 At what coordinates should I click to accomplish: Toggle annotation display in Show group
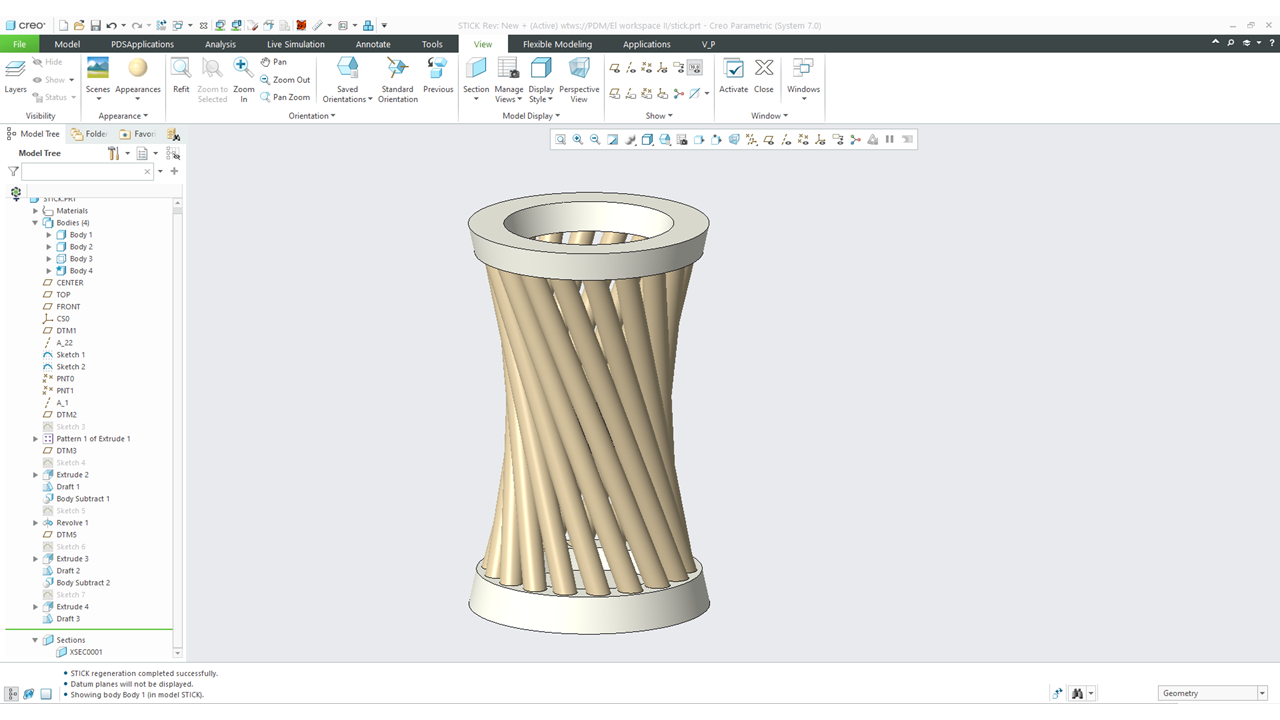click(x=679, y=68)
